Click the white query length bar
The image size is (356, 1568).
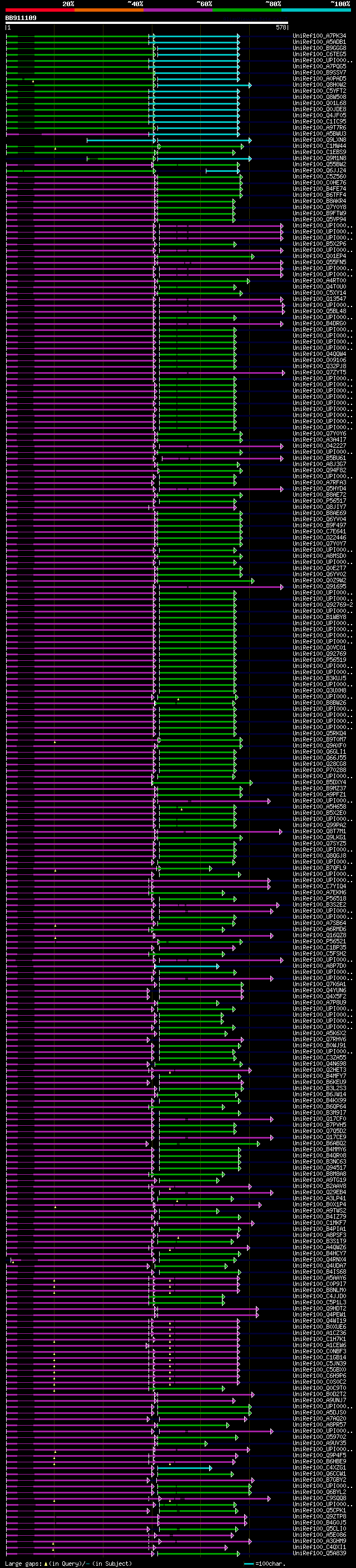(x=147, y=23)
